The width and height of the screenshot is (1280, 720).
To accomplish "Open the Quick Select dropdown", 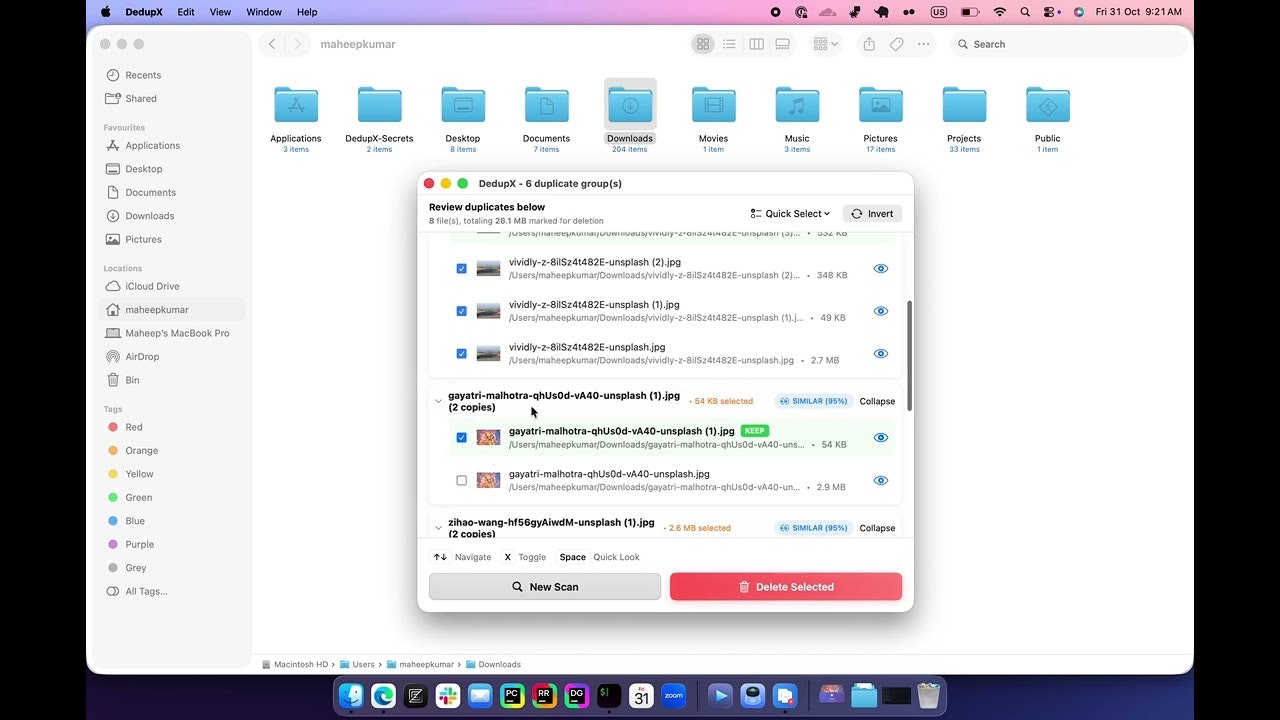I will pos(790,214).
